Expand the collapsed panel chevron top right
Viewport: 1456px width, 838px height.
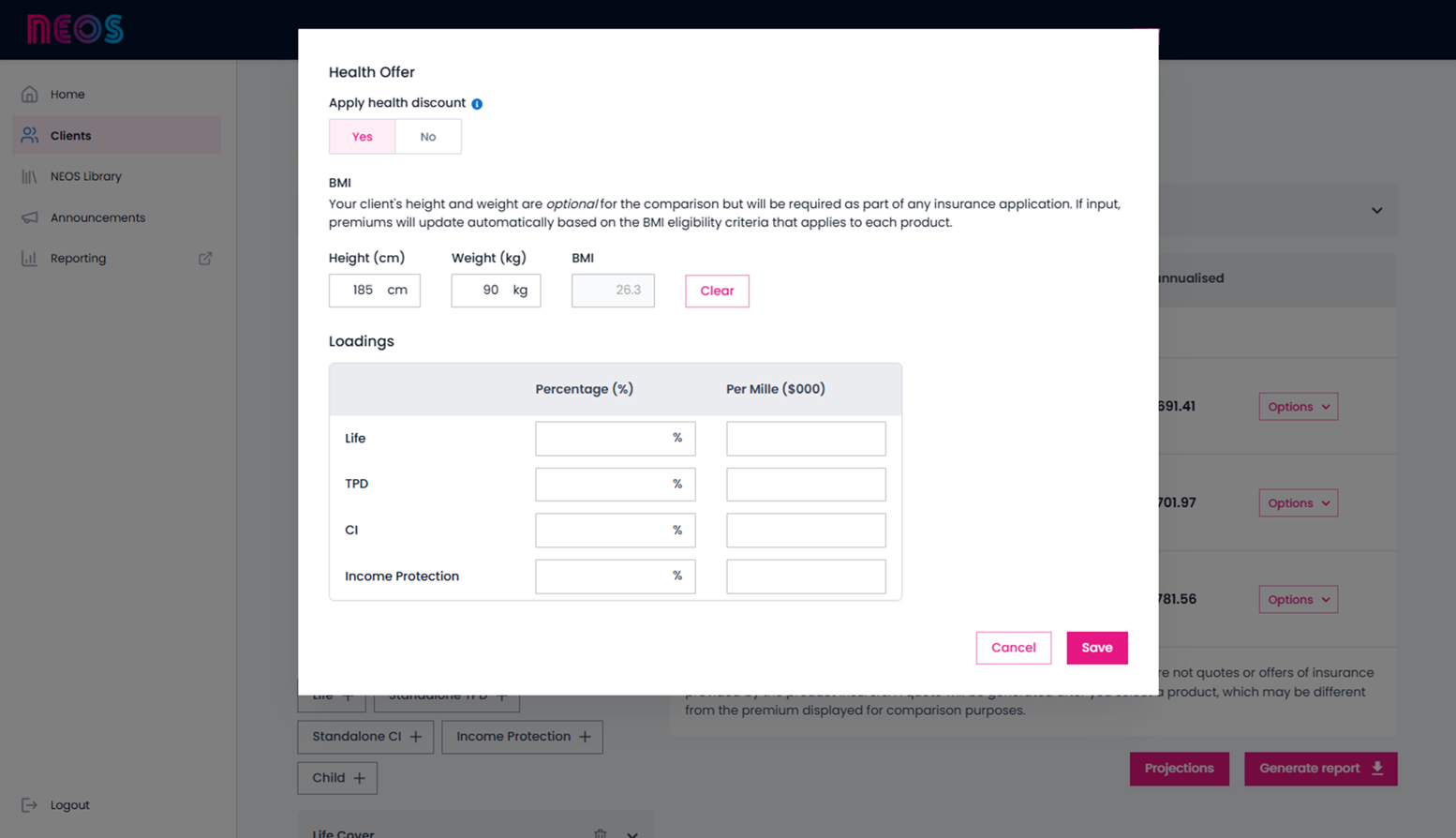(x=1376, y=211)
